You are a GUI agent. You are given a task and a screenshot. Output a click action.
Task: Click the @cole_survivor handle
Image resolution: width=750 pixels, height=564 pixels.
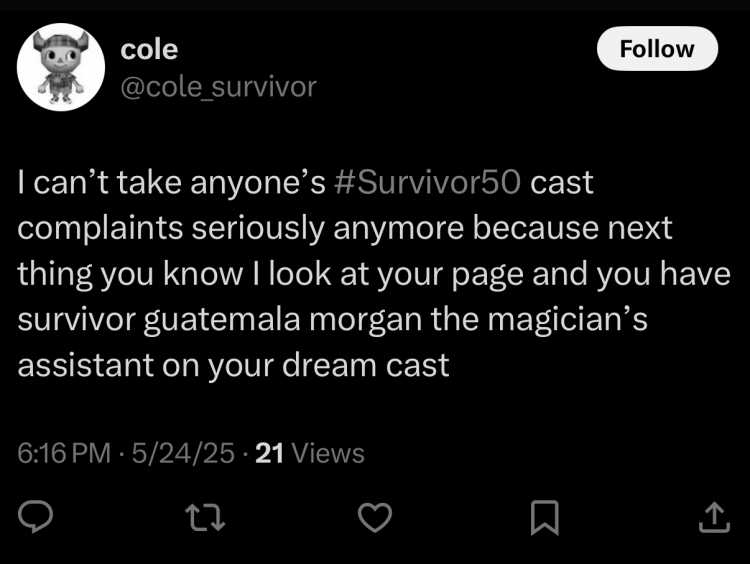coord(219,87)
